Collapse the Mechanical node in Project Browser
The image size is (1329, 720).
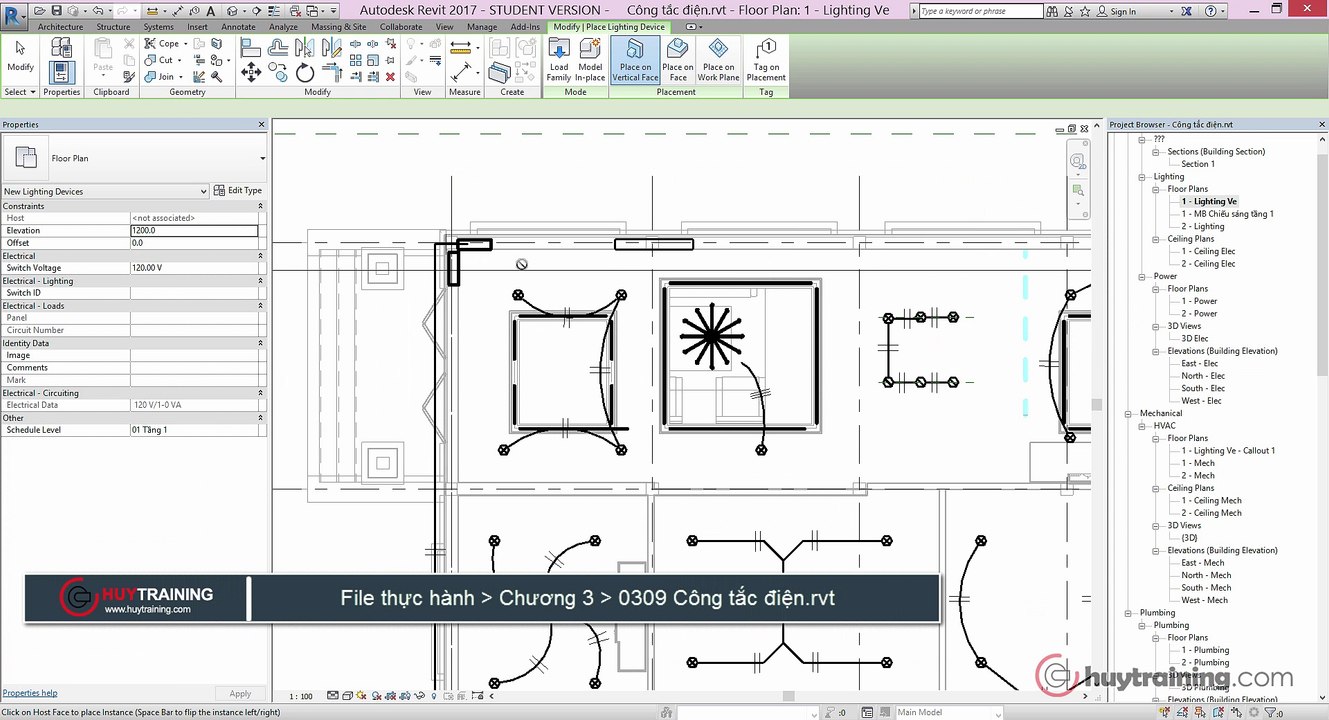click(x=1130, y=413)
